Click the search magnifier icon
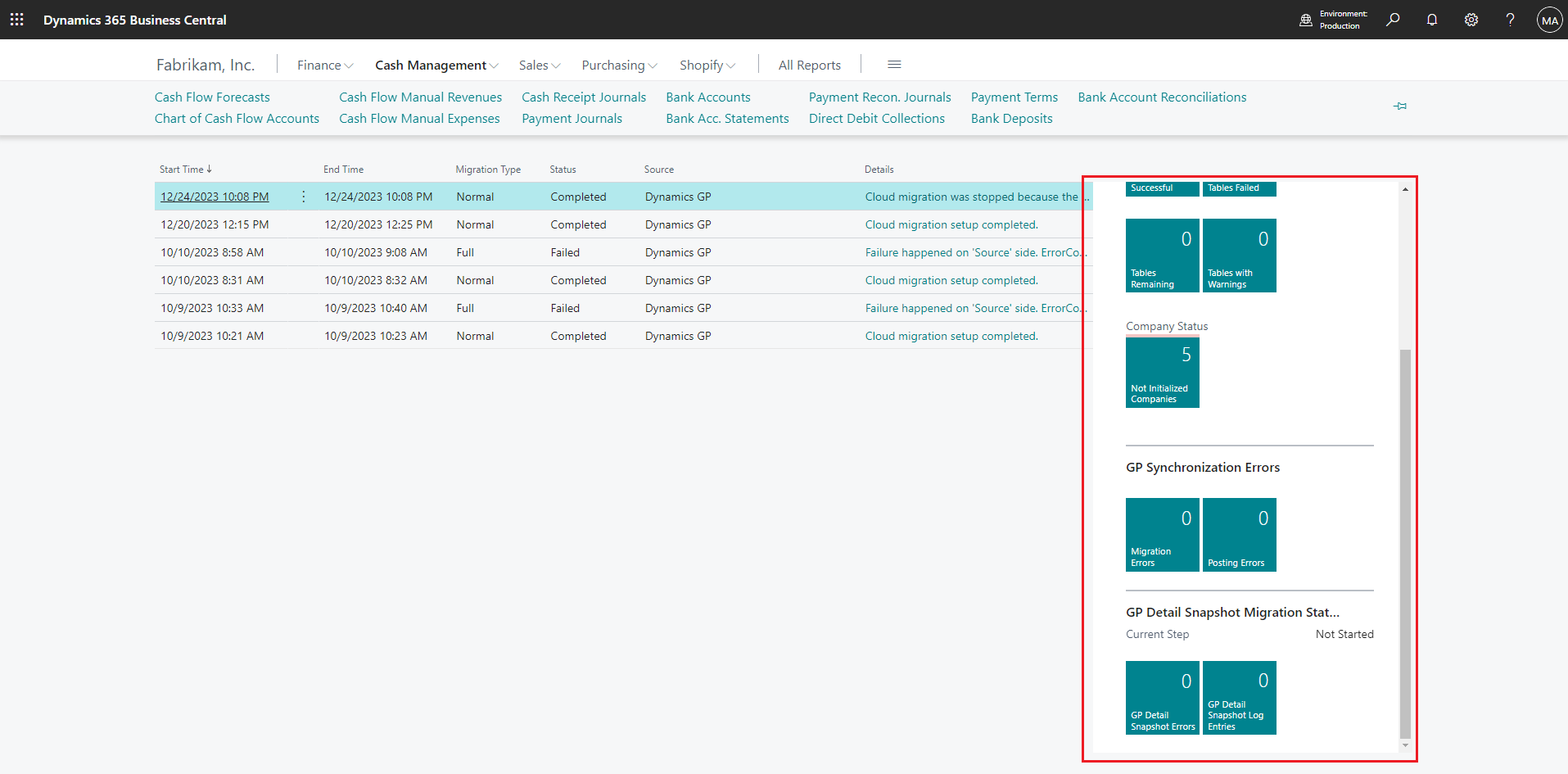Viewport: 1568px width, 774px height. click(x=1392, y=19)
